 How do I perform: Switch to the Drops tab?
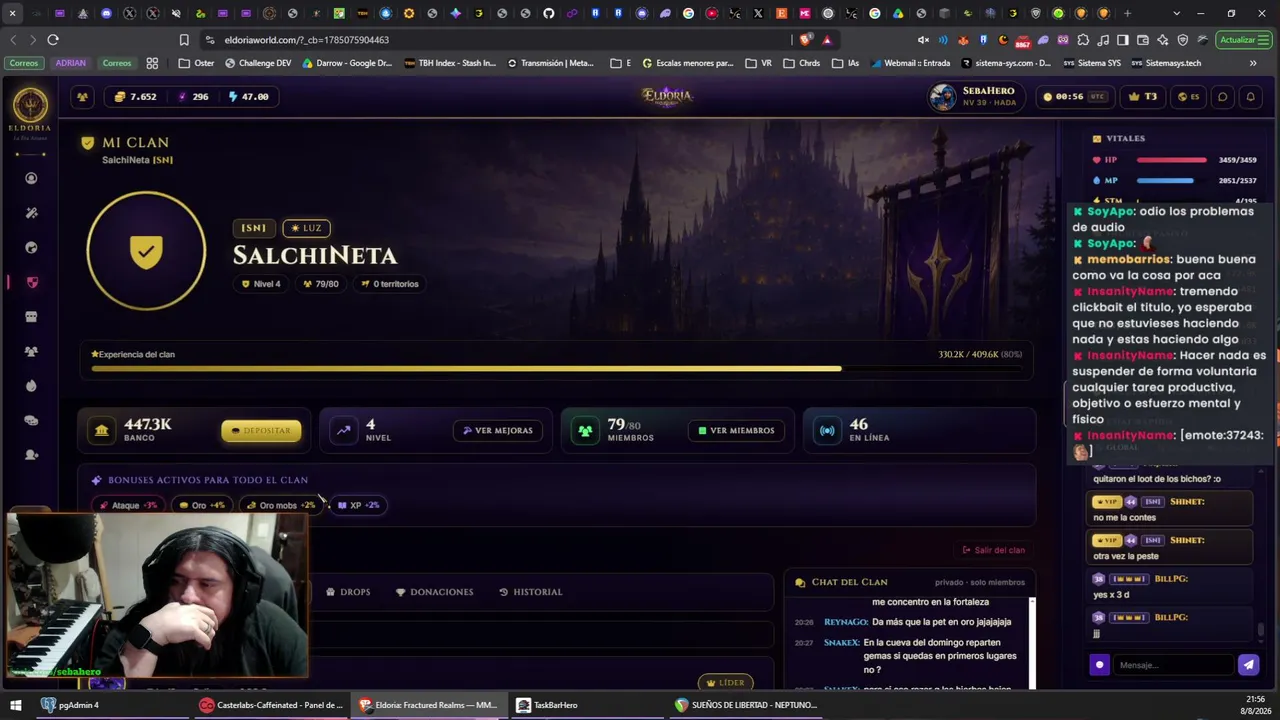(348, 592)
